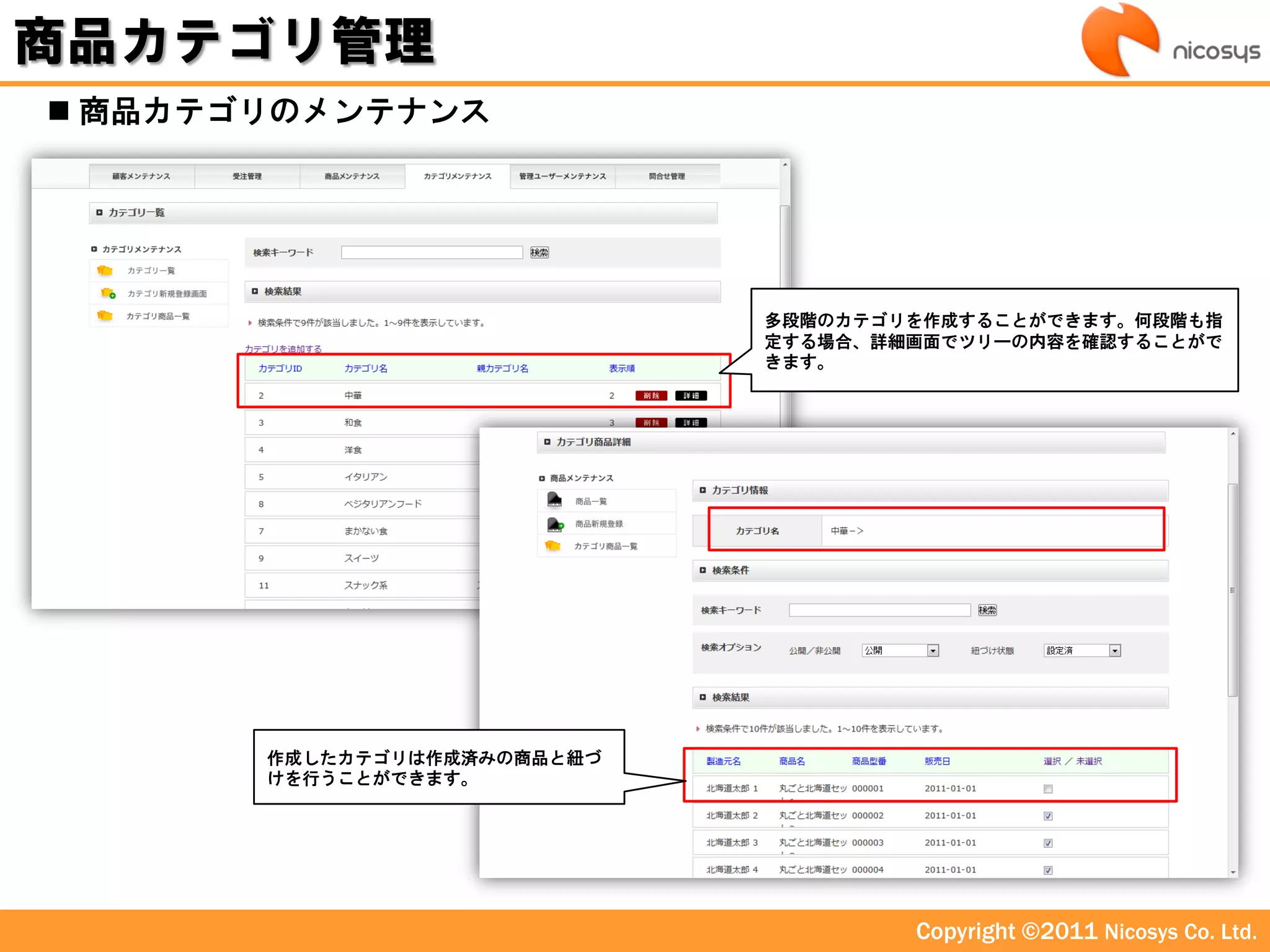Click product search keyword field in detail window
The image size is (1270, 952).
(x=879, y=610)
